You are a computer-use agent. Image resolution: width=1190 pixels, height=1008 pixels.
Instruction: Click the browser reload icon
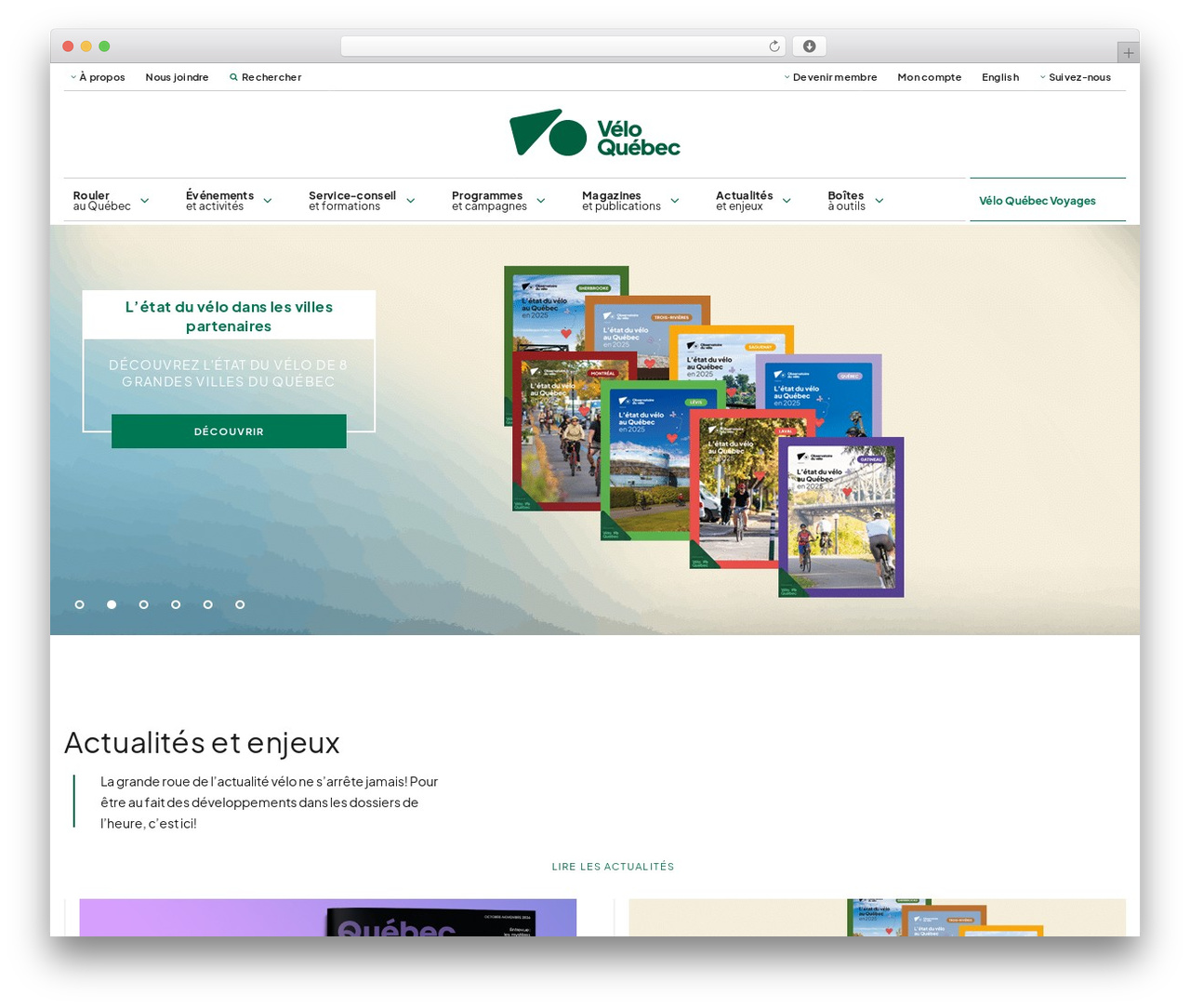[774, 46]
